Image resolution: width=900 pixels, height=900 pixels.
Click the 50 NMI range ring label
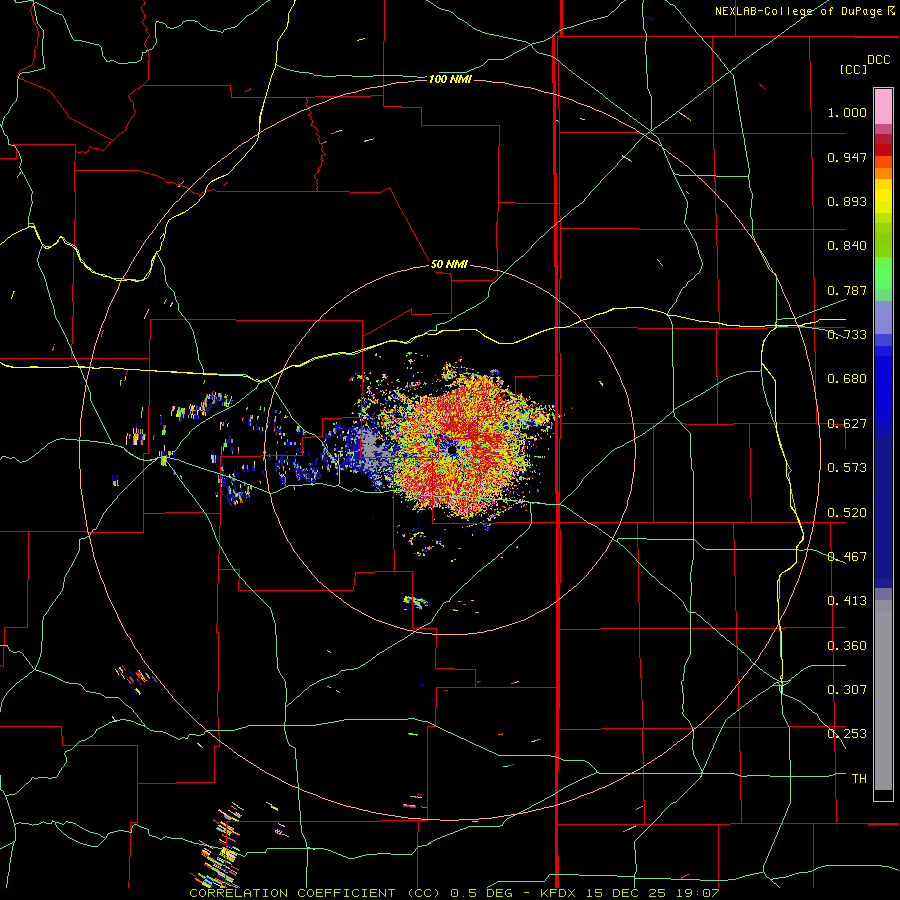pyautogui.click(x=449, y=265)
